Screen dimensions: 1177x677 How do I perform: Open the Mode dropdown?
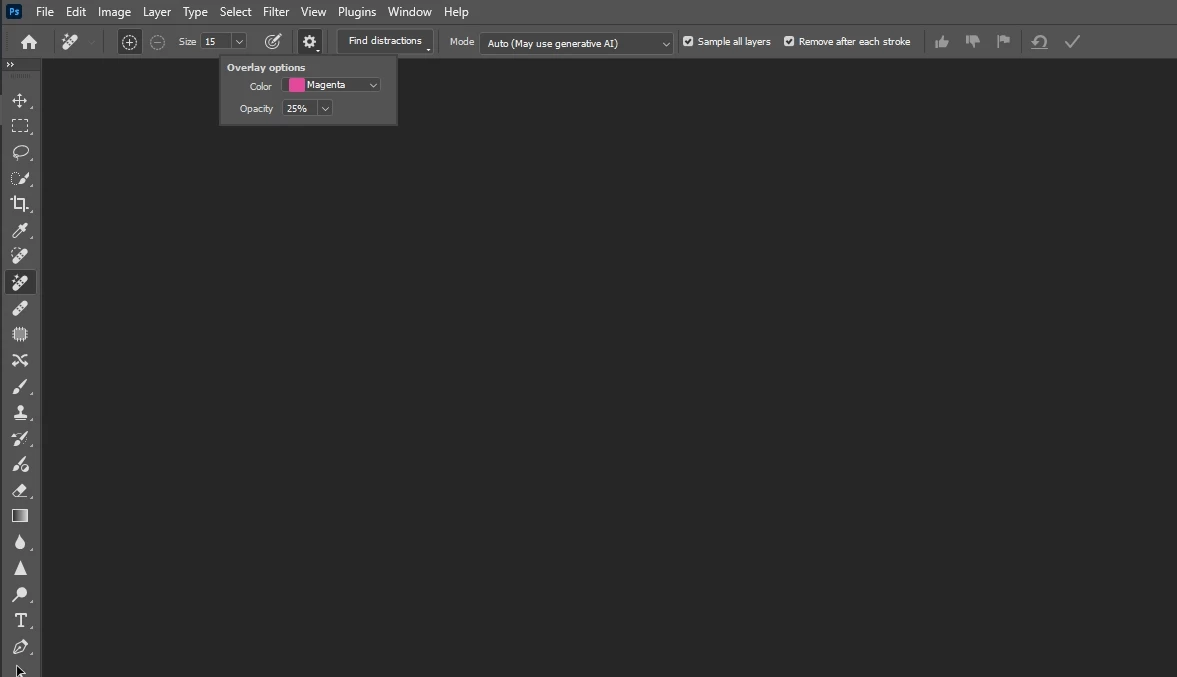coord(576,43)
